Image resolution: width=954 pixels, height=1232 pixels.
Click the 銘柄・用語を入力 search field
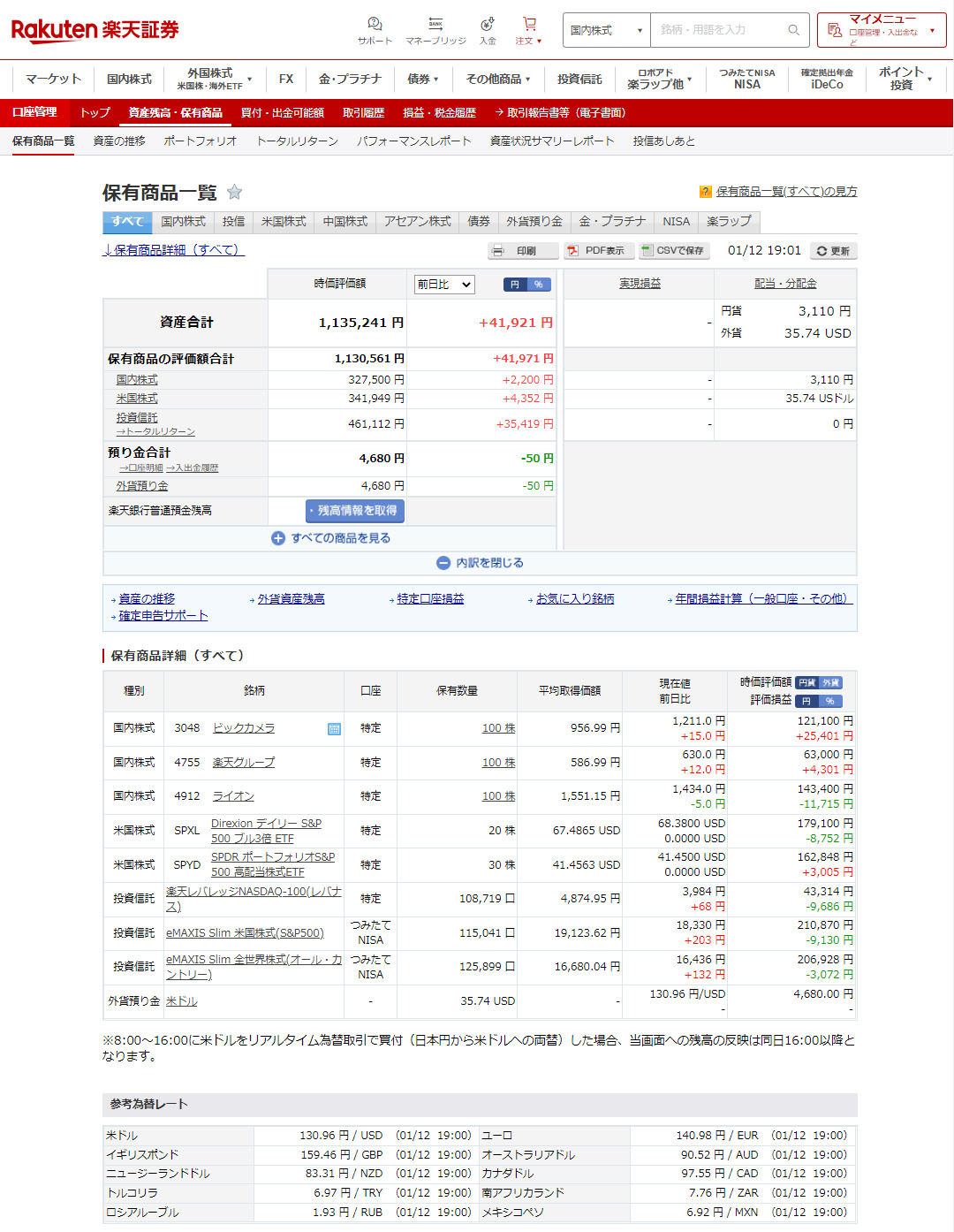point(717,30)
